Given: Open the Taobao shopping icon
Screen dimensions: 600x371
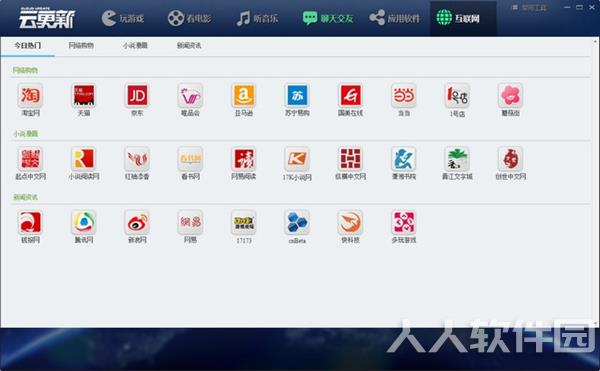Looking at the screenshot, I should [30, 95].
